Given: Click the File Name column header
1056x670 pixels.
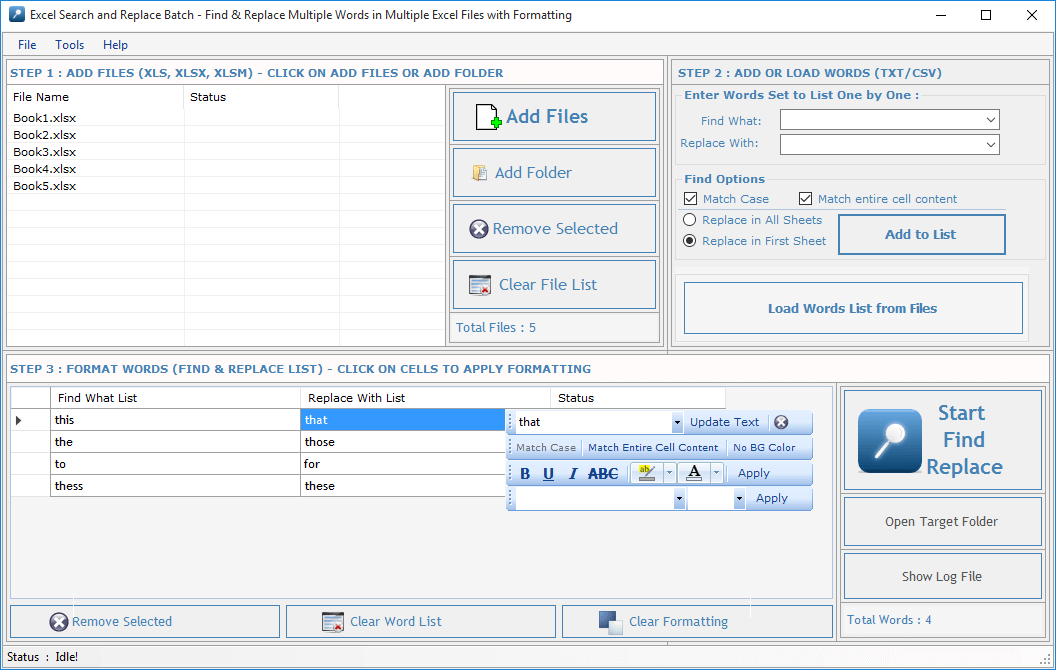Looking at the screenshot, I should 96,97.
